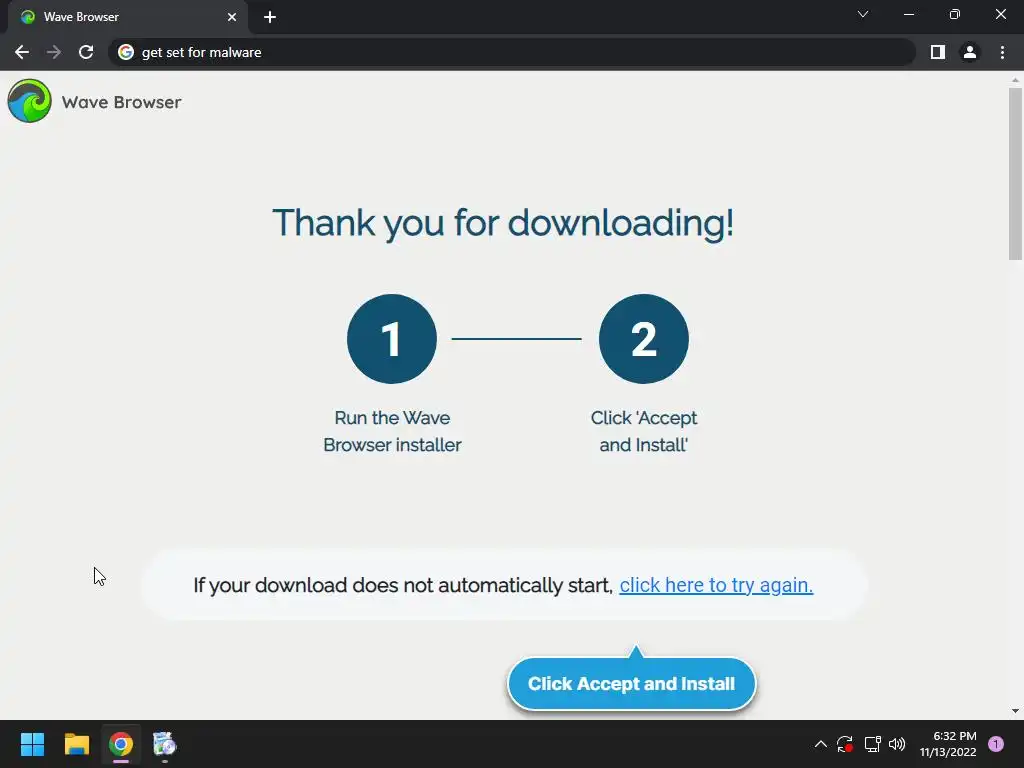Image resolution: width=1024 pixels, height=768 pixels.
Task: Click "Click 'Accept and Install'" step text
Action: click(643, 432)
